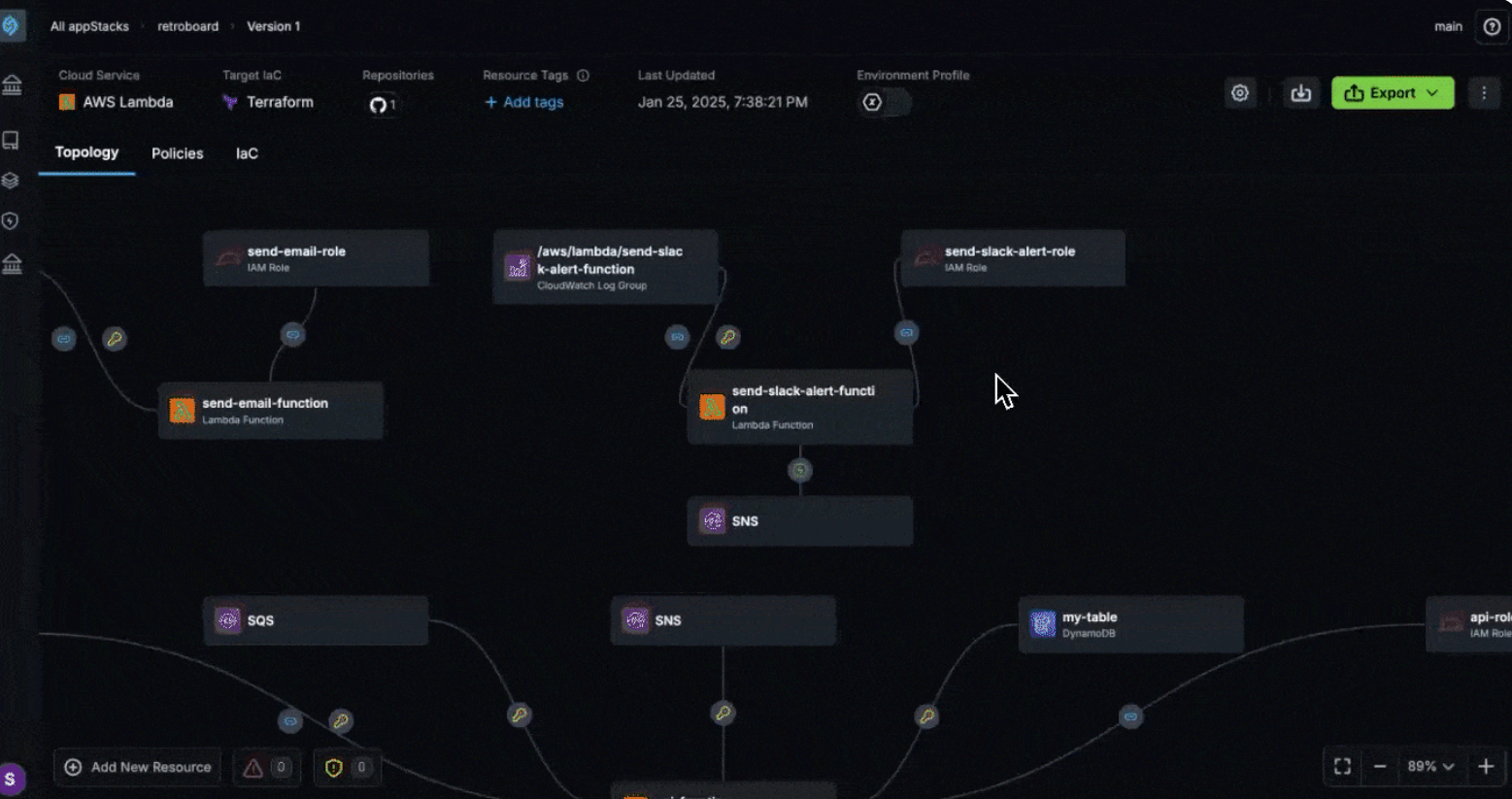The height and width of the screenshot is (799, 1512).
Task: Go to All appStacks breadcrumb
Action: [x=89, y=26]
